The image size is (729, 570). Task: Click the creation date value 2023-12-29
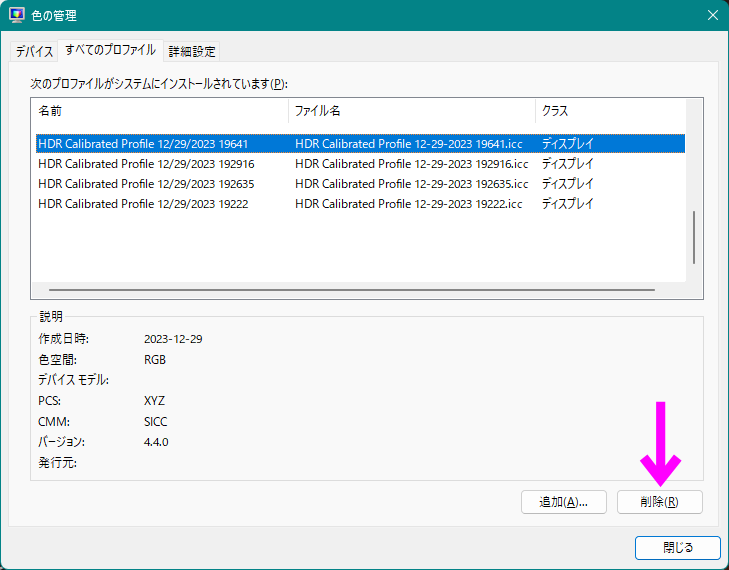(x=173, y=339)
